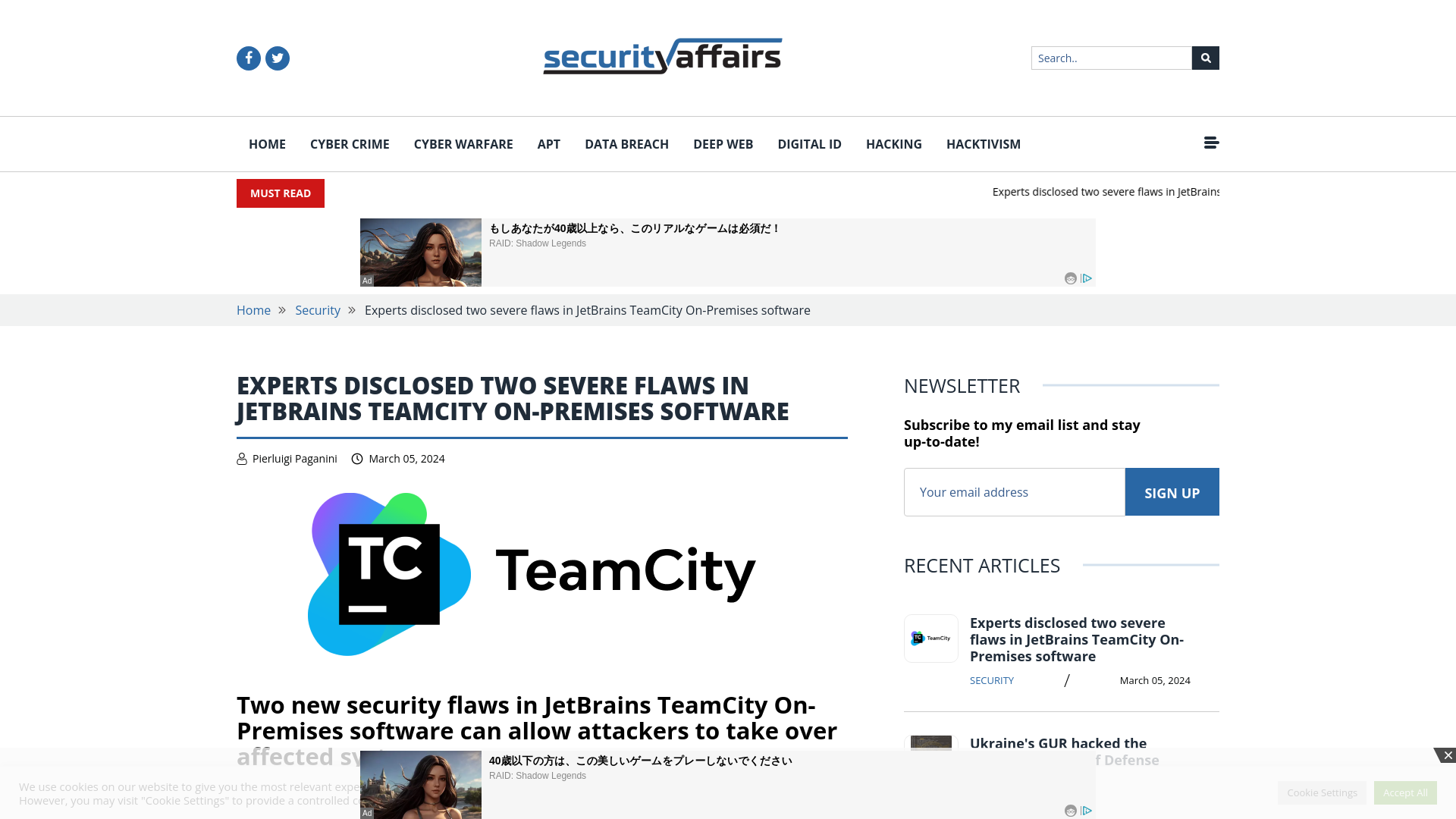
Task: Click Accept All cookies button
Action: click(x=1405, y=792)
